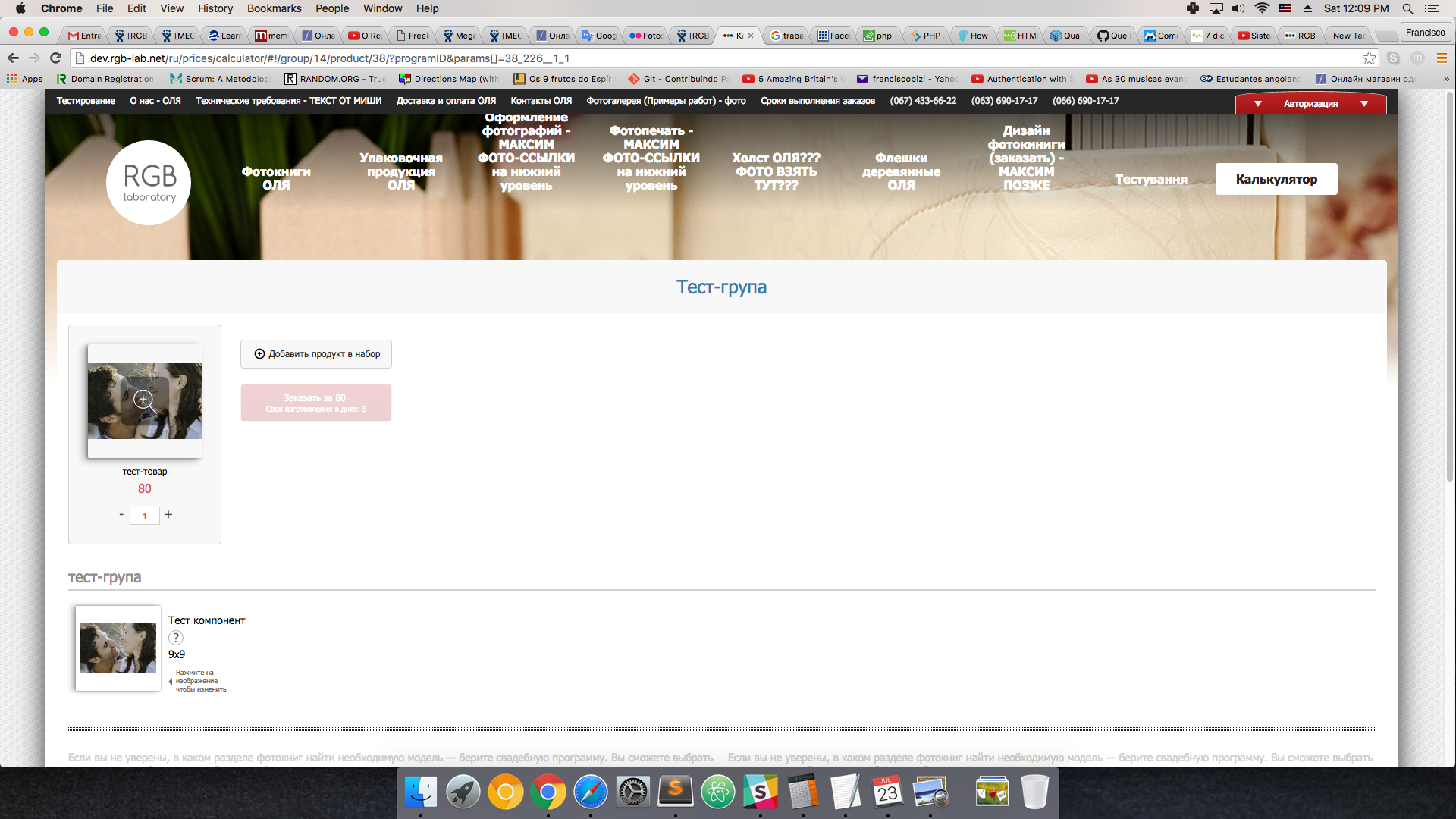This screenshot has height=819, width=1456.
Task: Open the Калькулятор navigation tab
Action: (x=1276, y=179)
